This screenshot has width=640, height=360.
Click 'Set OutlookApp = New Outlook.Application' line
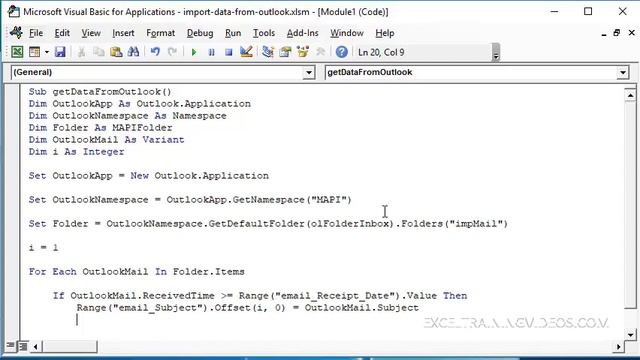point(149,176)
